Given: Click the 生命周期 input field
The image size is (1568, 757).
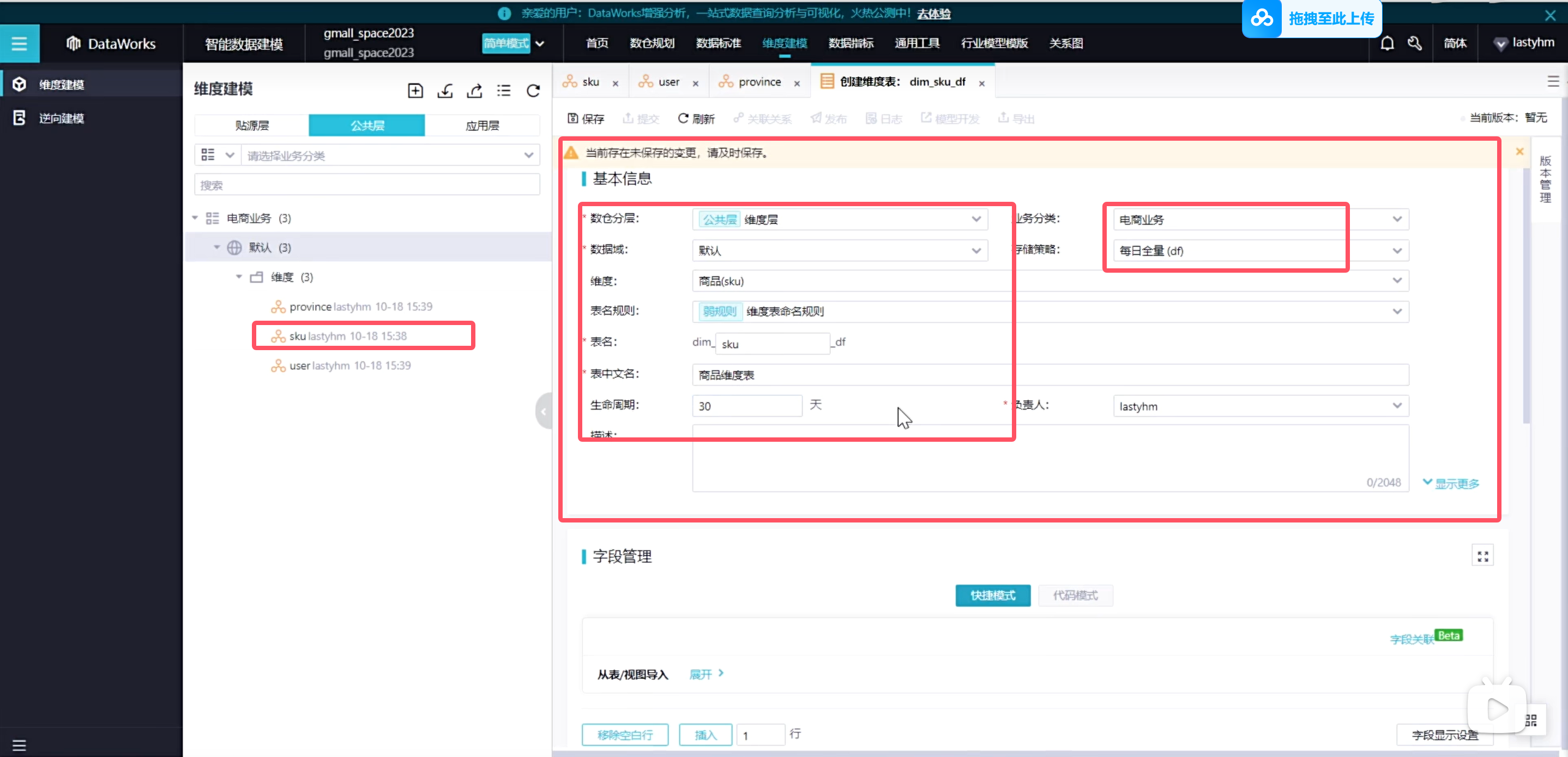Looking at the screenshot, I should click(x=746, y=406).
